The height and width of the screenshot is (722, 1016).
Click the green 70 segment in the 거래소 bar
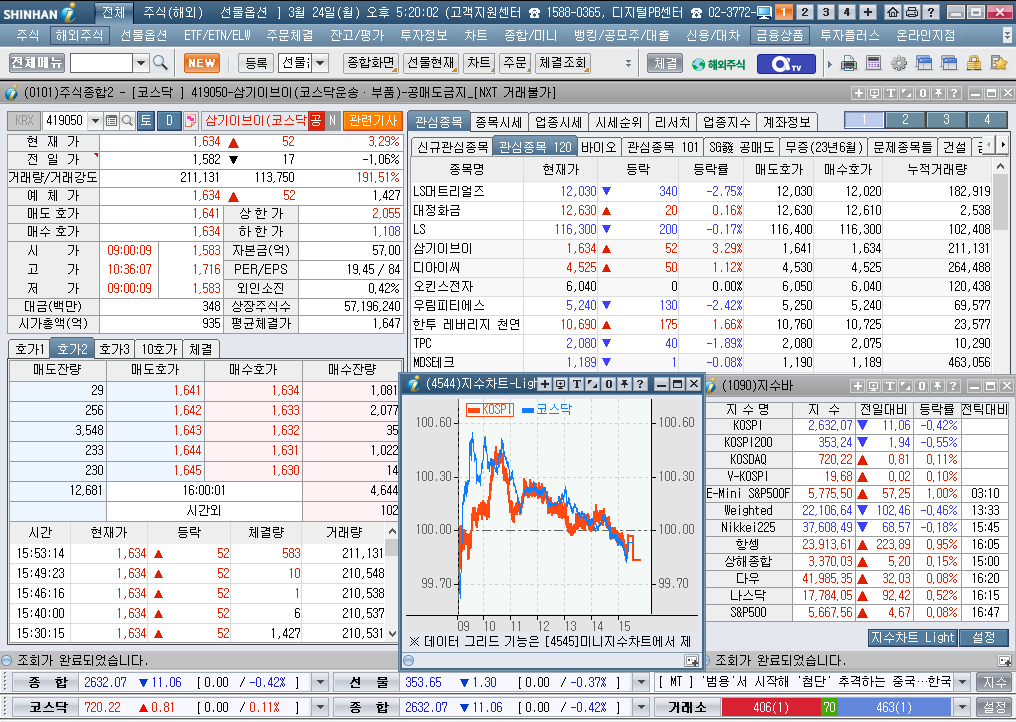coord(829,707)
